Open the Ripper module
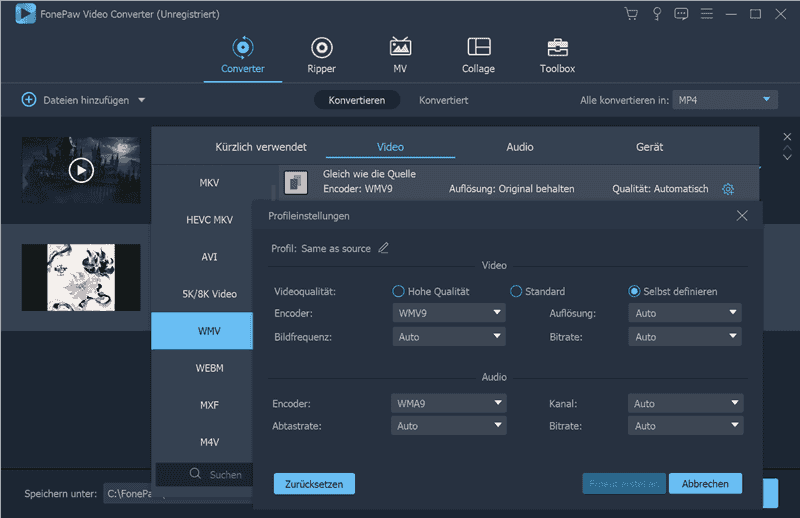 tap(321, 56)
